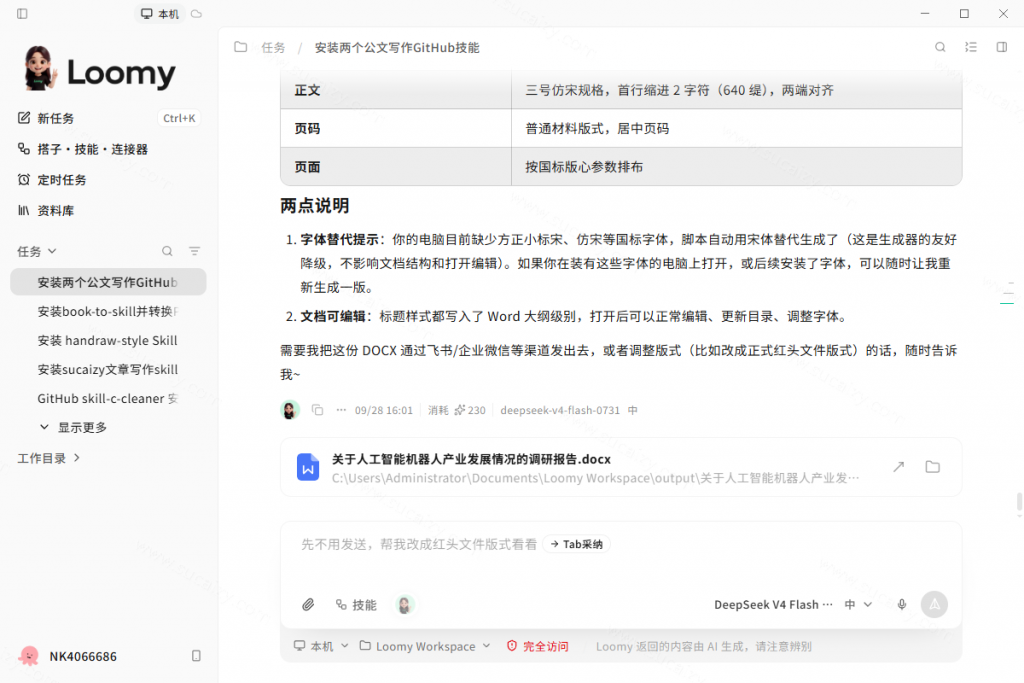Toggle the left sidebar panel icon
This screenshot has height=683, width=1024.
tap(22, 14)
